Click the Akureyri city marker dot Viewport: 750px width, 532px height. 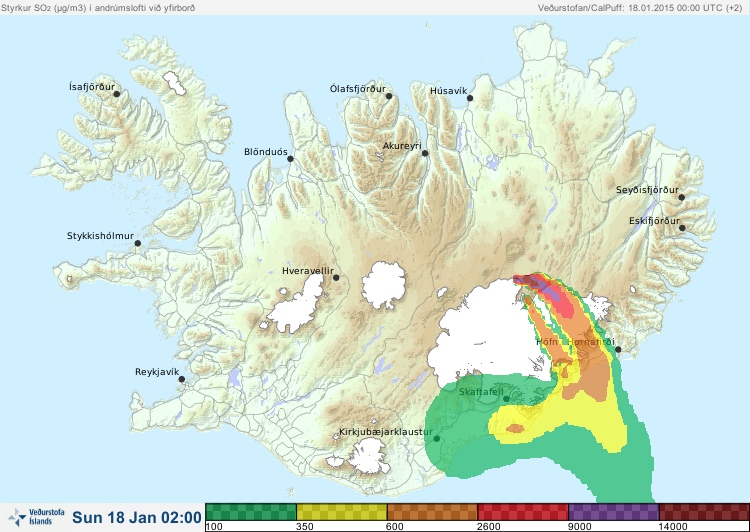(x=425, y=153)
